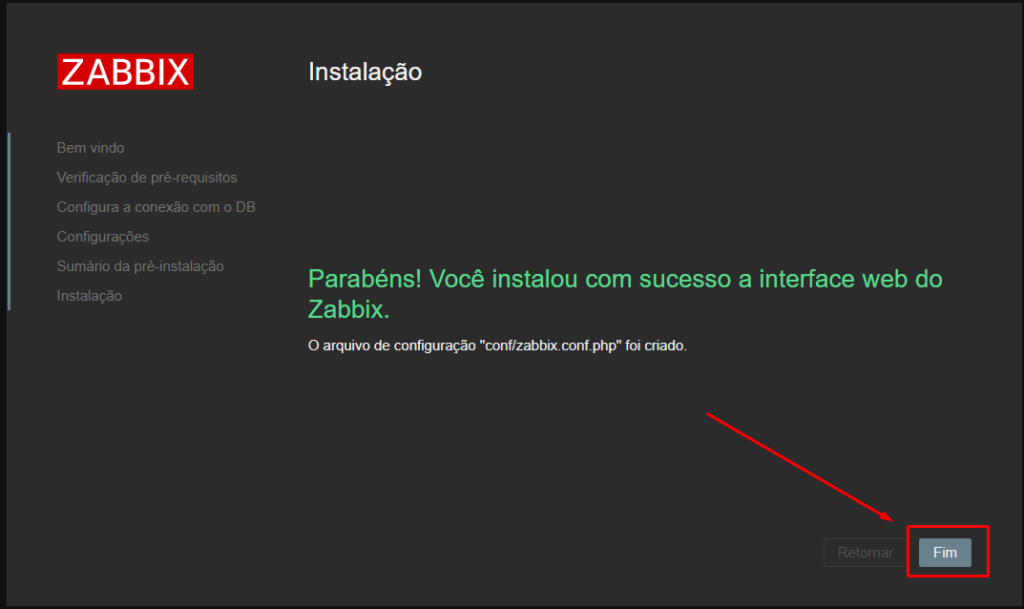
Task: Click the disabled Retornar button
Action: tap(865, 553)
